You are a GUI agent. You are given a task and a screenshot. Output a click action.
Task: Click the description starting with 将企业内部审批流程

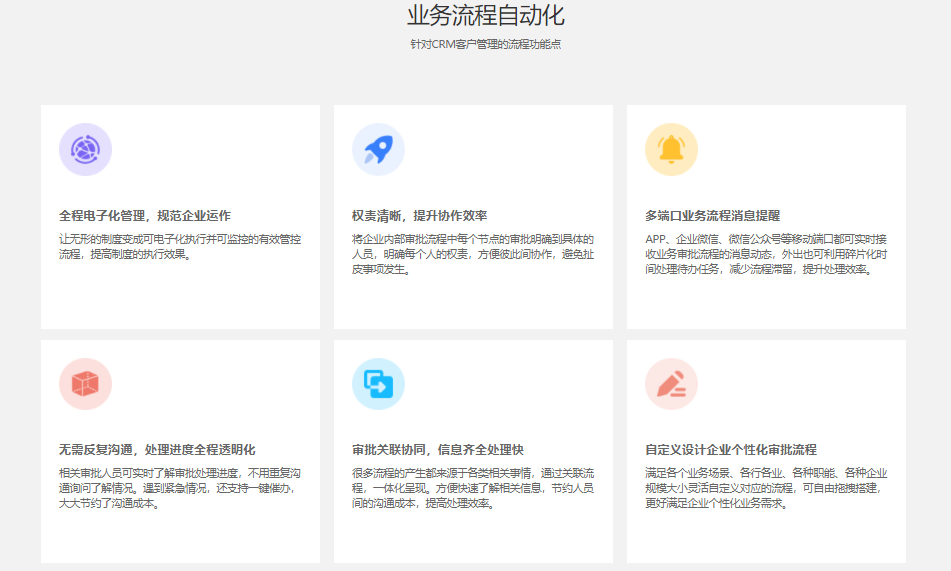click(x=473, y=254)
